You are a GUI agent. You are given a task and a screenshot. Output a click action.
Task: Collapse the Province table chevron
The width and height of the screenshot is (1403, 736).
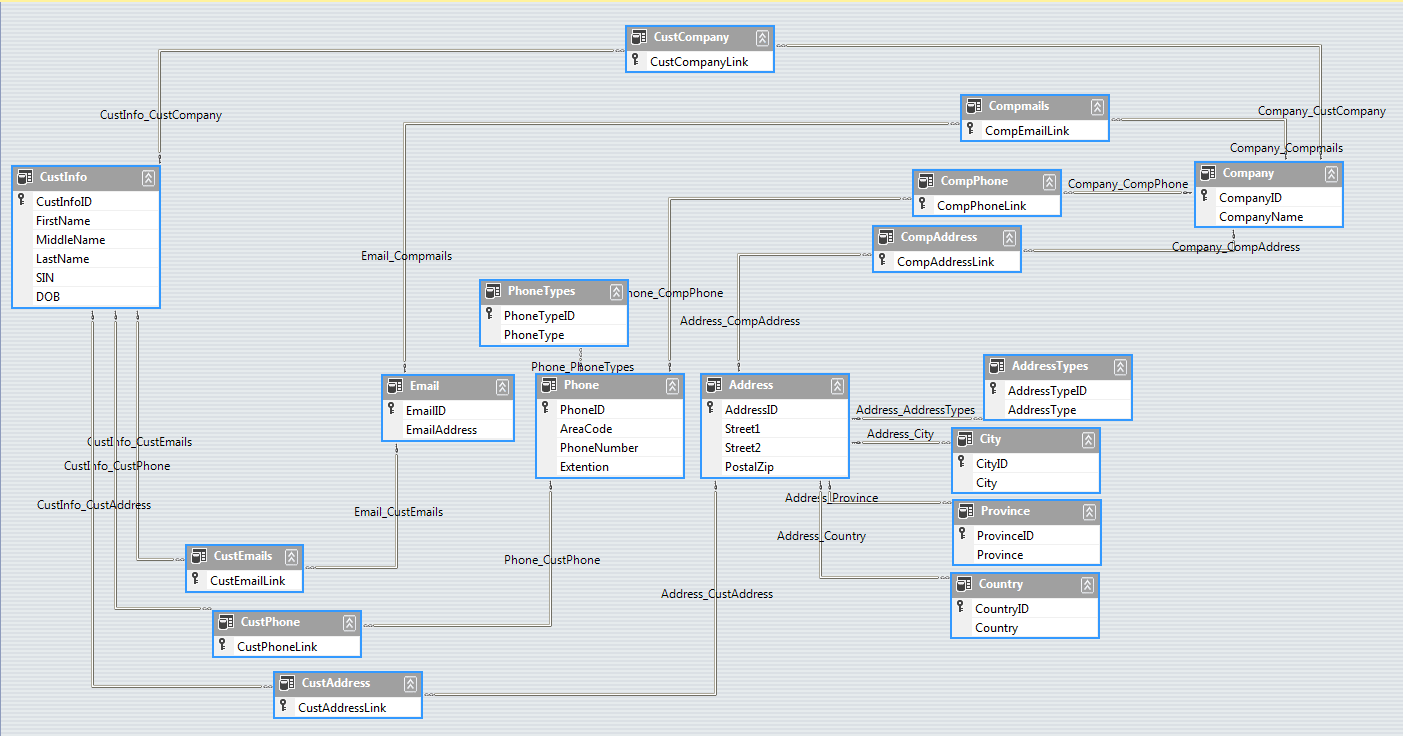(x=1089, y=512)
